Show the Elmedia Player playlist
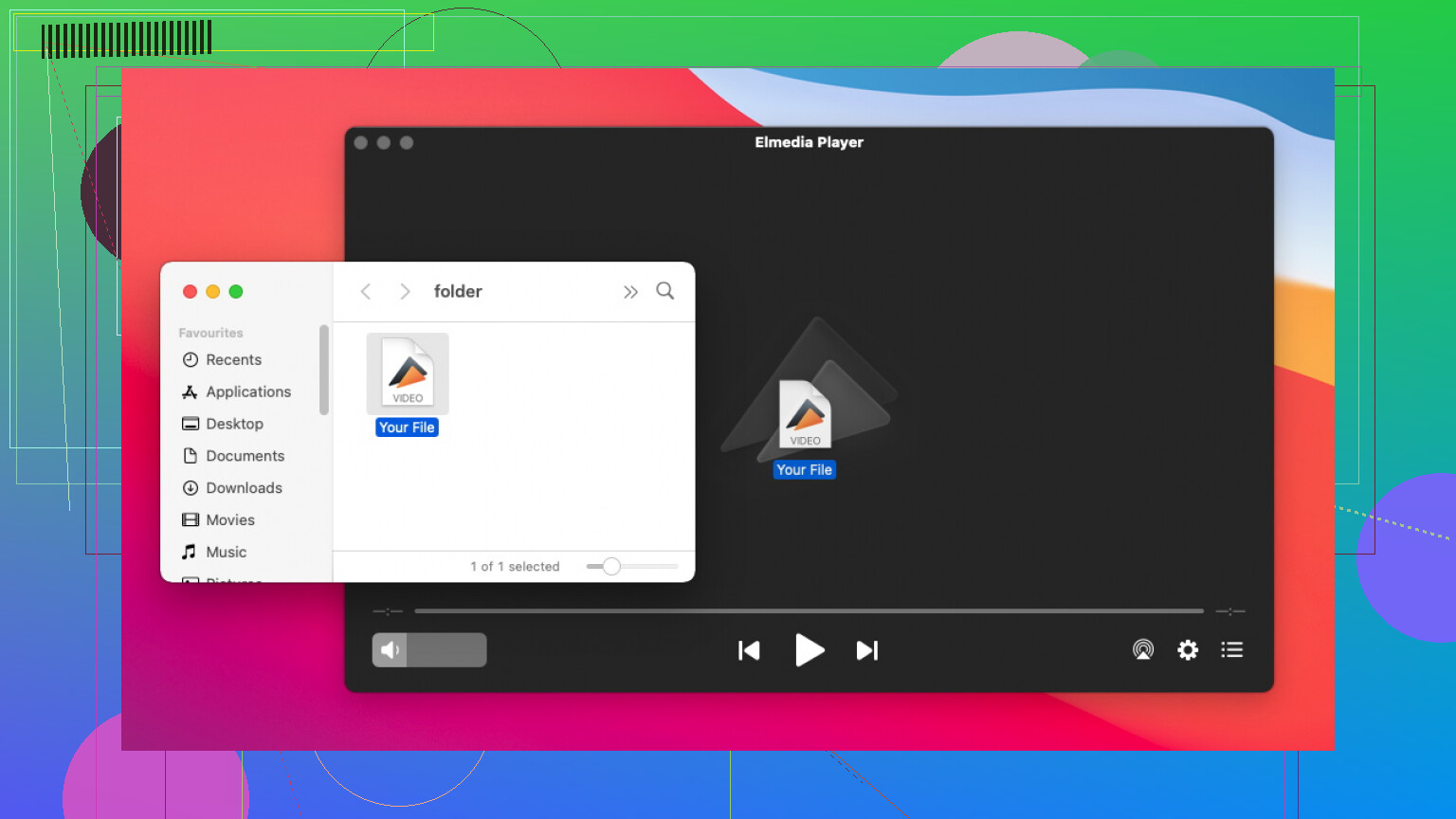This screenshot has width=1456, height=819. click(x=1231, y=650)
